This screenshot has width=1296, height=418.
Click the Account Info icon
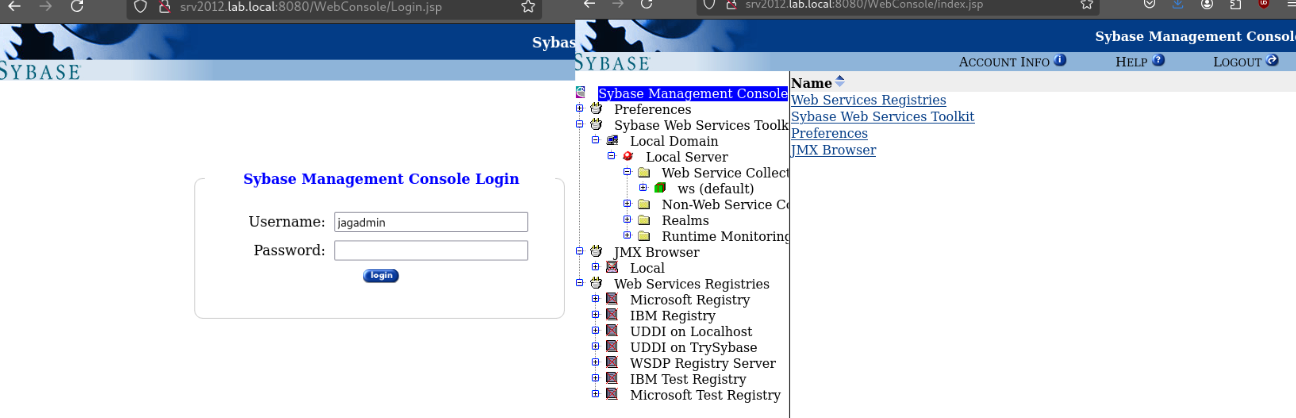click(1060, 61)
